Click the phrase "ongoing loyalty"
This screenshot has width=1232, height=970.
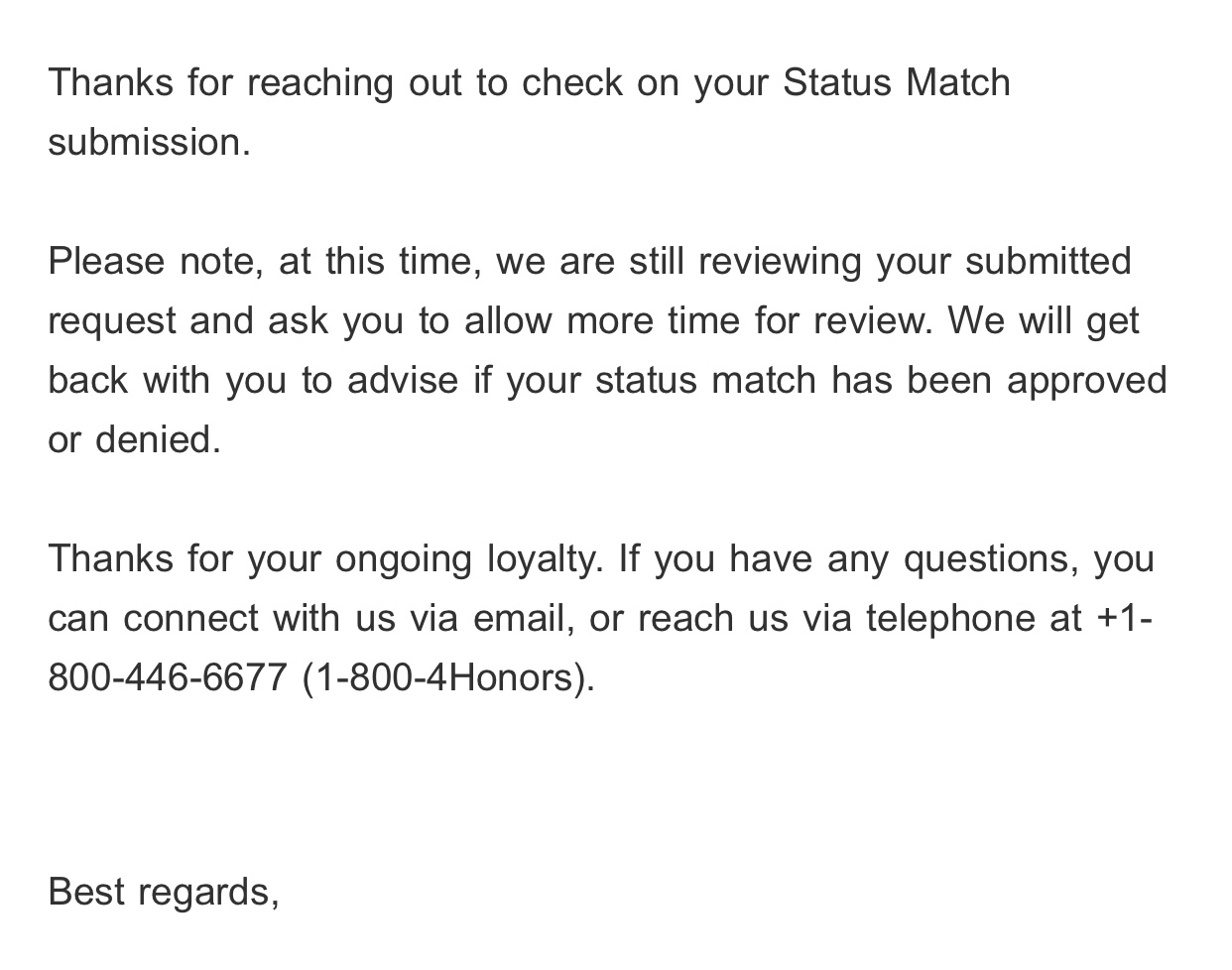tap(468, 559)
